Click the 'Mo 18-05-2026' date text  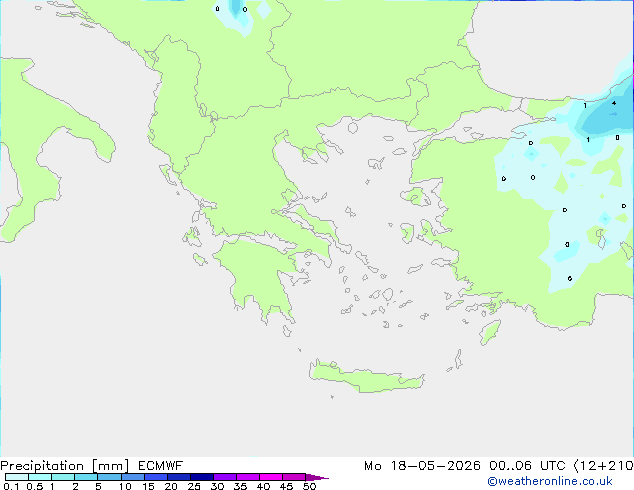tap(422, 466)
